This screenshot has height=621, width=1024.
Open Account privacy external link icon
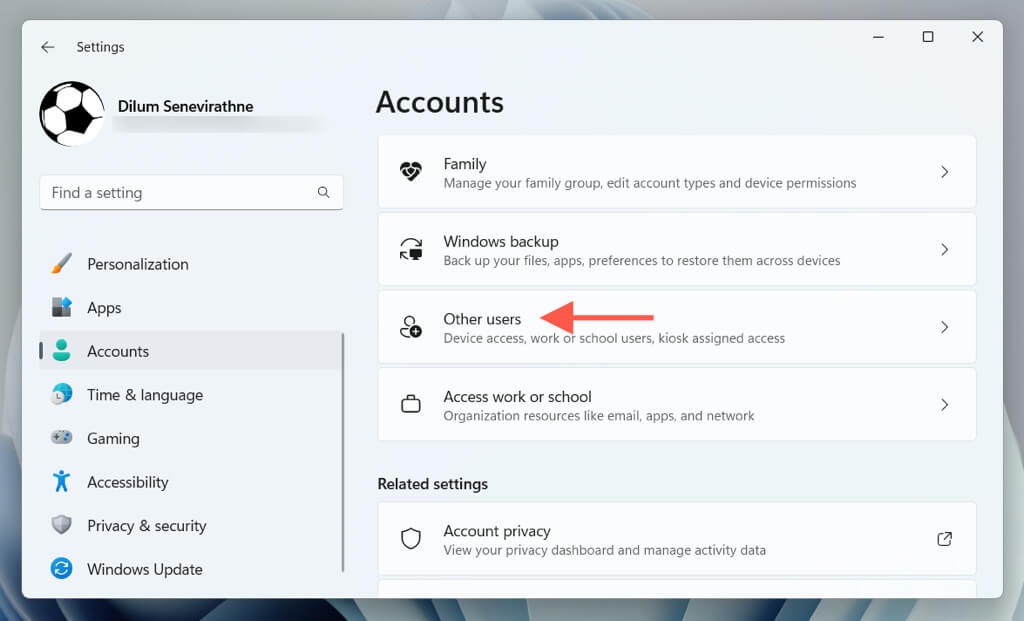coord(944,539)
